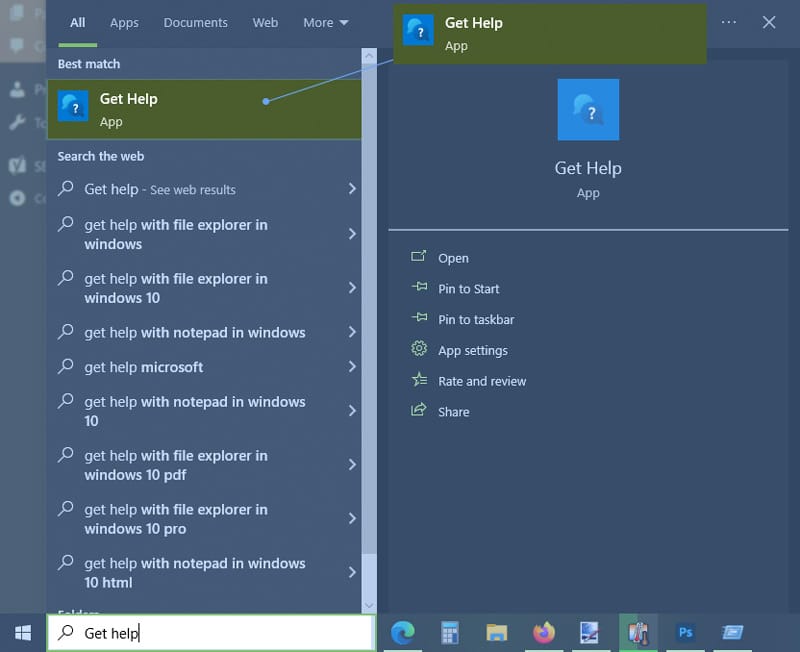Click the results list scrollbar down arrow
Image resolution: width=800 pixels, height=652 pixels.
click(x=369, y=606)
